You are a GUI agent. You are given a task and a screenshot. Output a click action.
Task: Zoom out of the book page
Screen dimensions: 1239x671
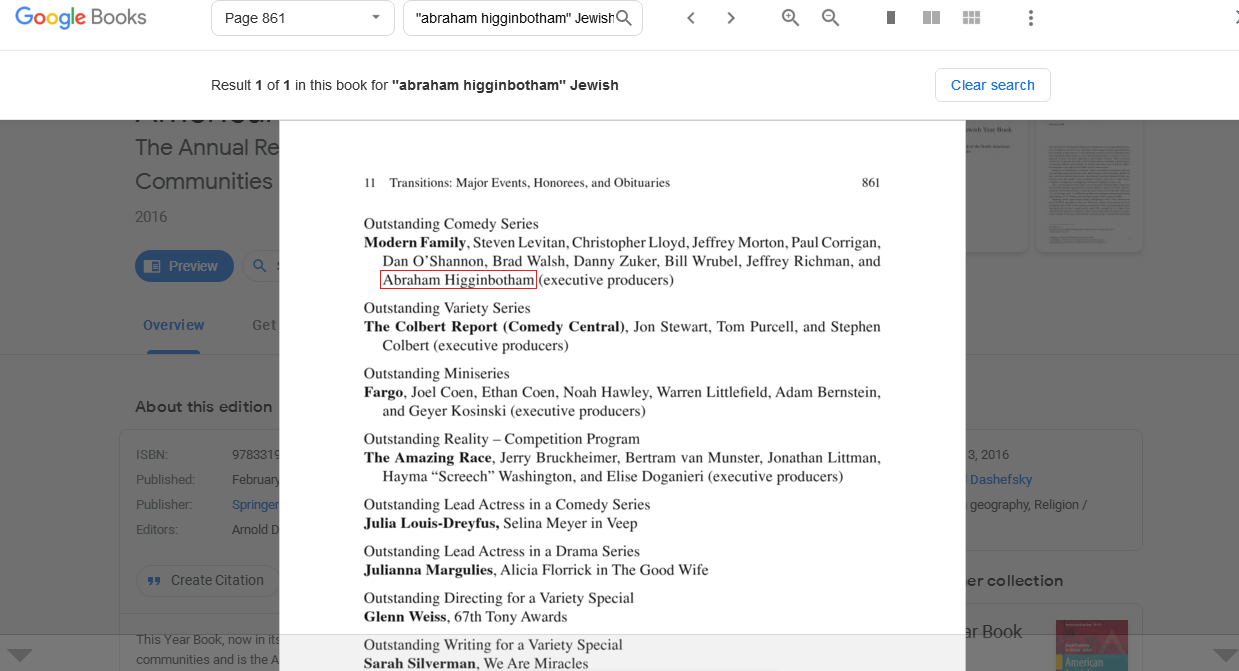831,18
